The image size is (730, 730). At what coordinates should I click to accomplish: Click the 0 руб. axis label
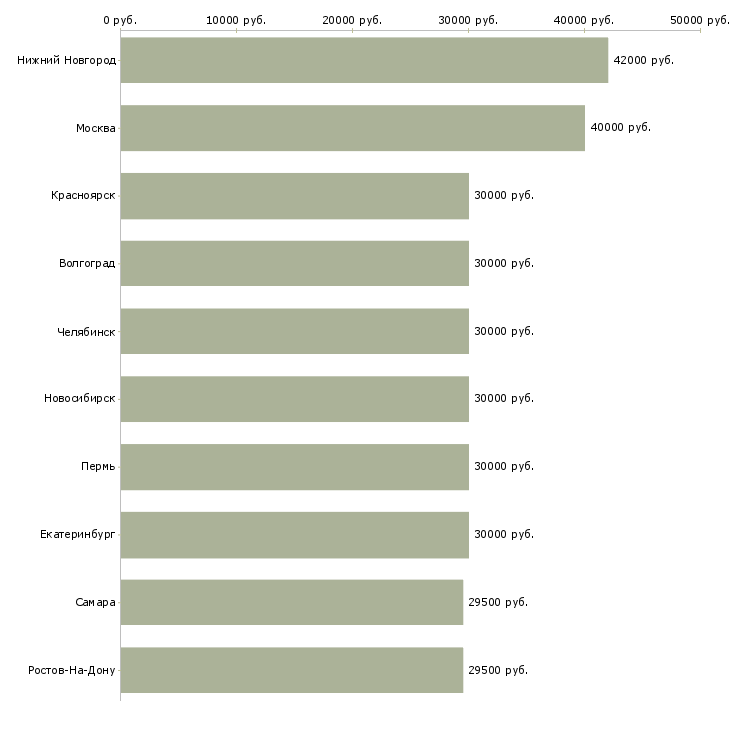120,20
